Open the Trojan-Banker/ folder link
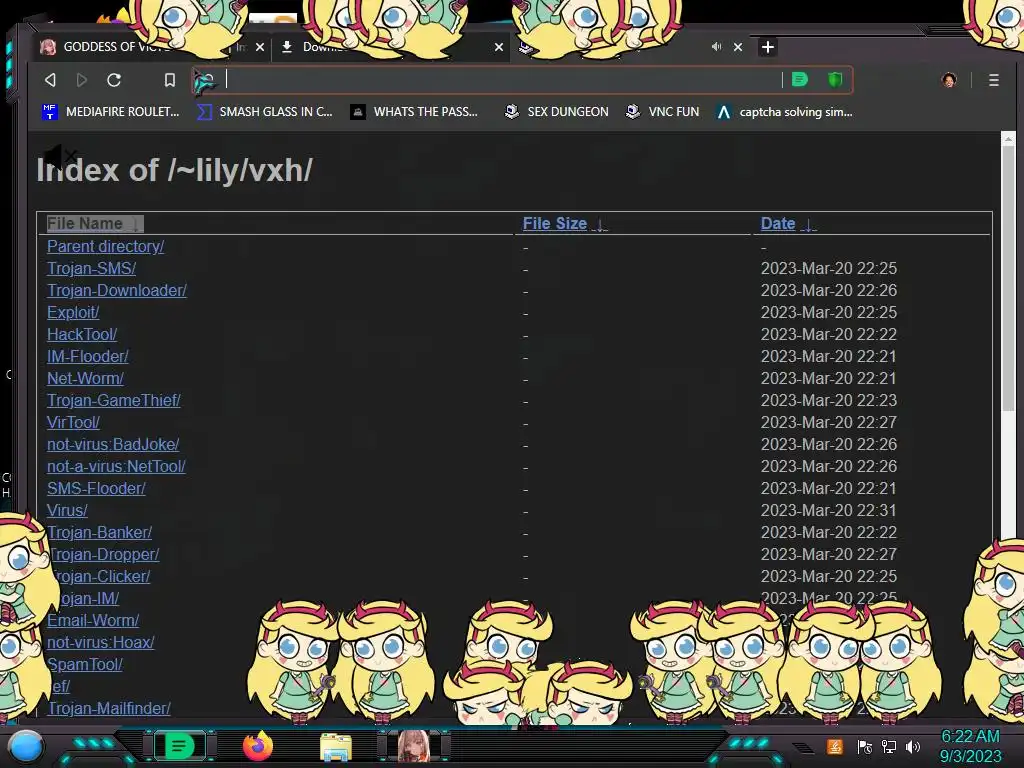This screenshot has width=1024, height=768. click(x=99, y=532)
